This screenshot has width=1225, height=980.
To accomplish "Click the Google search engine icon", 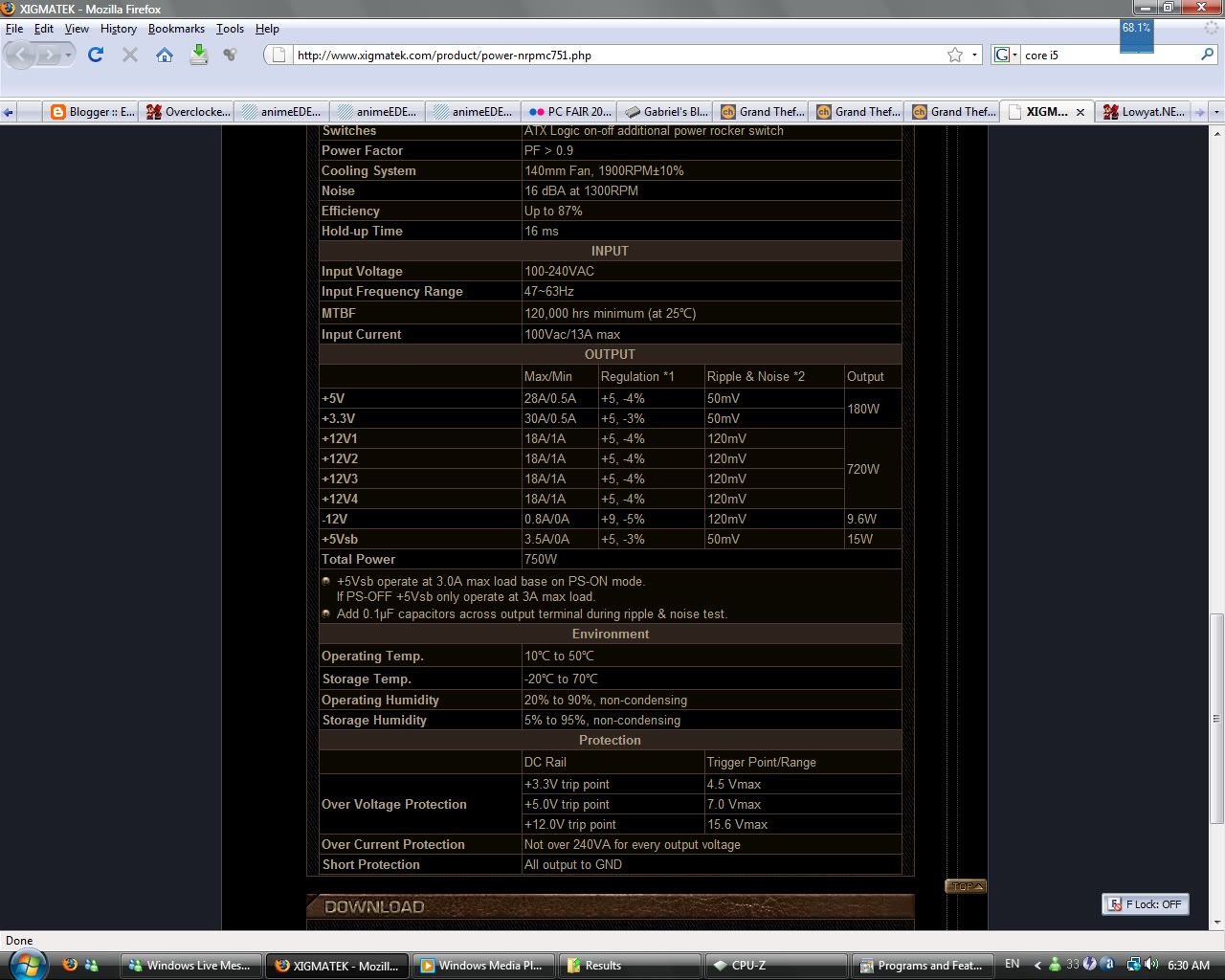I will (x=1001, y=55).
